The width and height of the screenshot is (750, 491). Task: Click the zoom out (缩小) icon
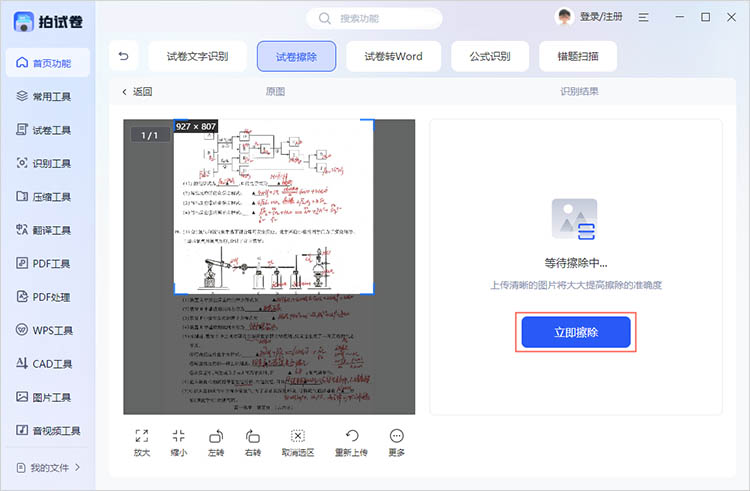(178, 436)
